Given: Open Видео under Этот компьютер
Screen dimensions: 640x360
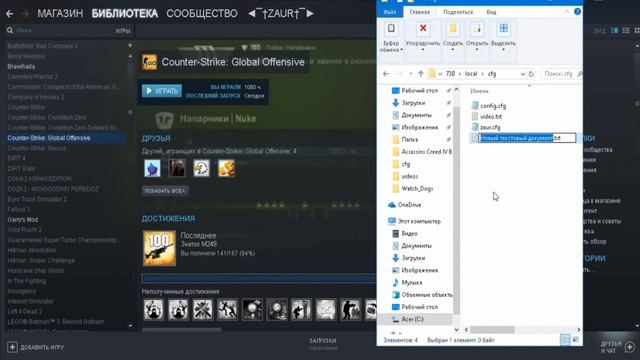Looking at the screenshot, I should [x=409, y=233].
